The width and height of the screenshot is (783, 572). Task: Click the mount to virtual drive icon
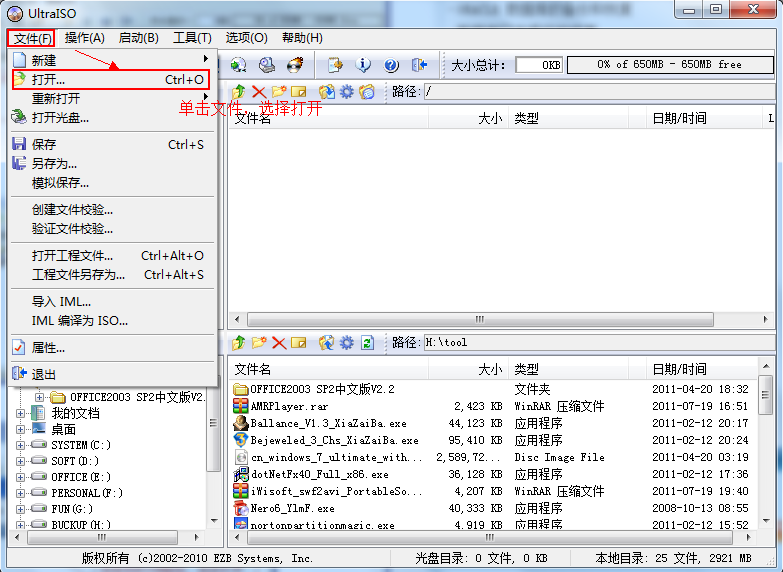pyautogui.click(x=267, y=64)
